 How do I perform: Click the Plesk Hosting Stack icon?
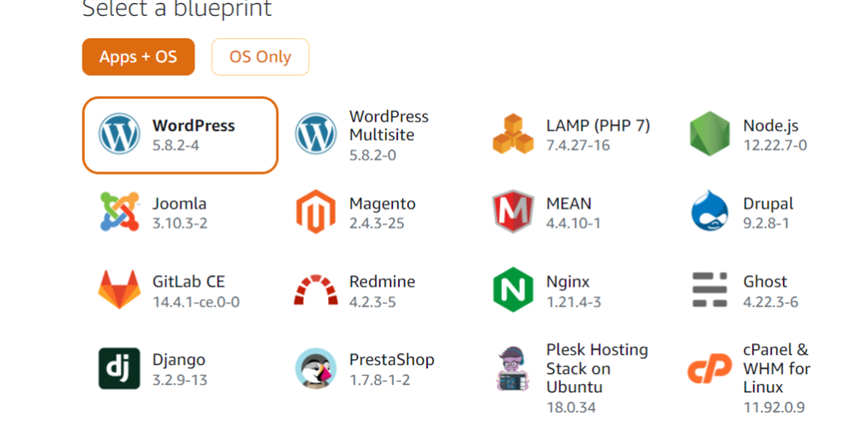(513, 369)
